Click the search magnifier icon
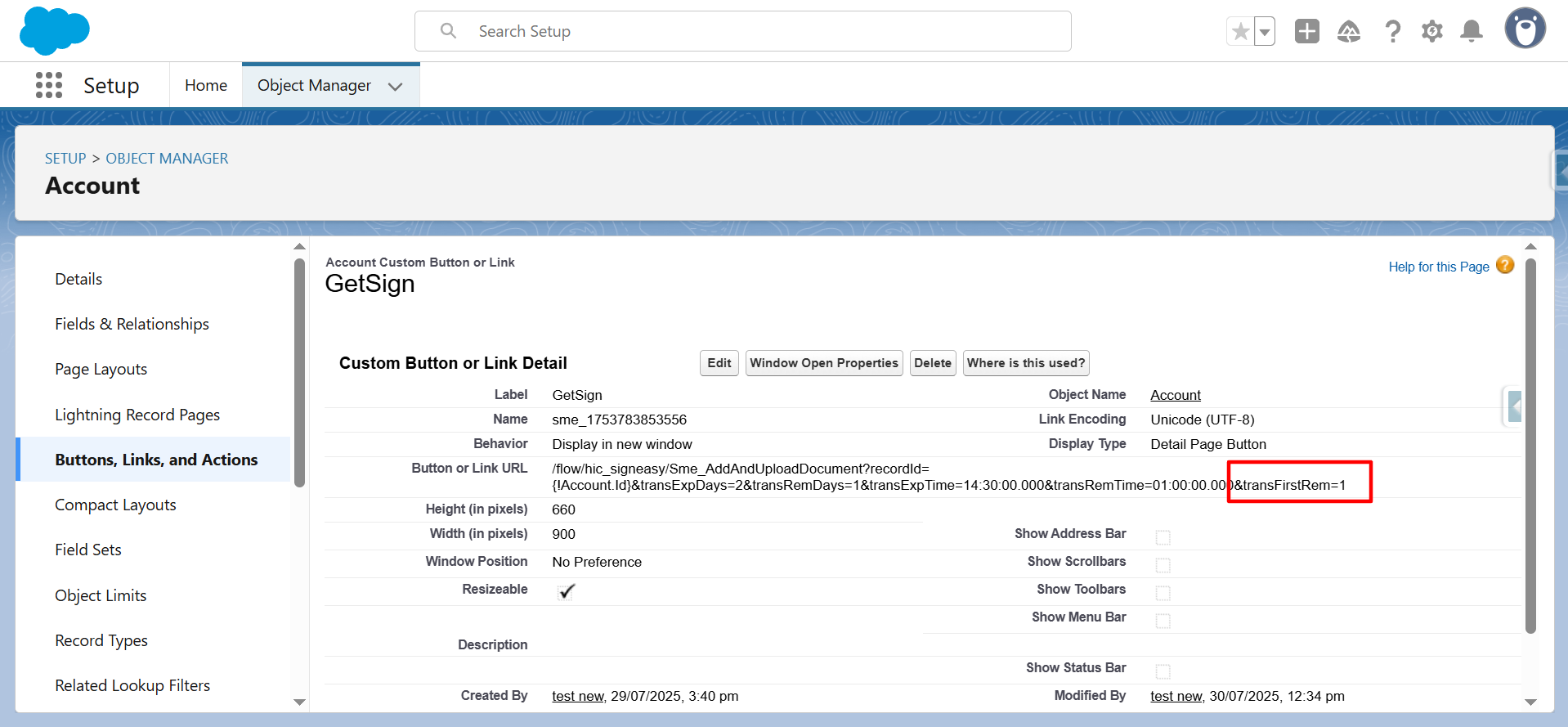The height and width of the screenshot is (727, 1568). click(x=448, y=31)
